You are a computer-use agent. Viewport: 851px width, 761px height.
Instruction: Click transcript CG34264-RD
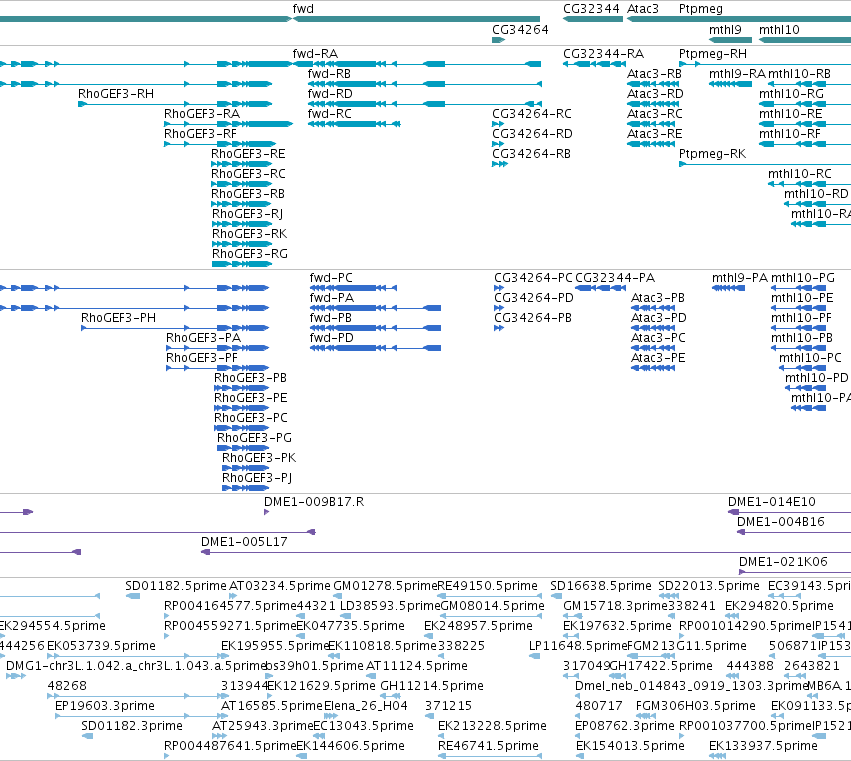(498, 144)
